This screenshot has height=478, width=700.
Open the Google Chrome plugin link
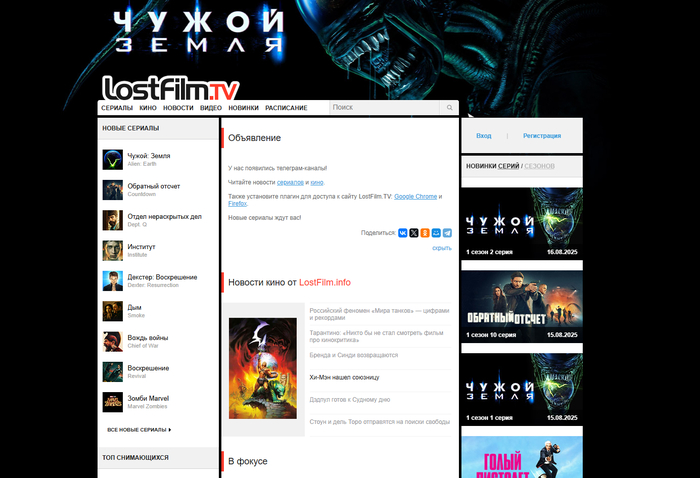[415, 196]
